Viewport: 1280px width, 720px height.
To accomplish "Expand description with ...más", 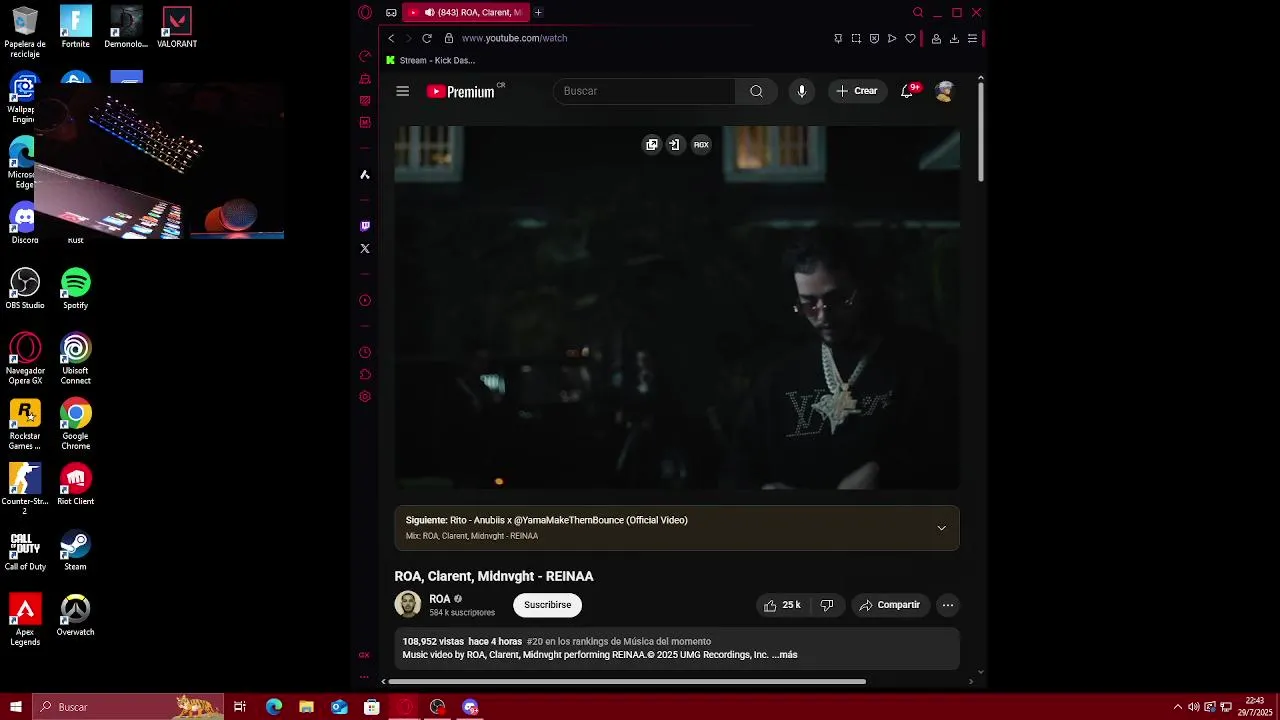I will [x=785, y=655].
